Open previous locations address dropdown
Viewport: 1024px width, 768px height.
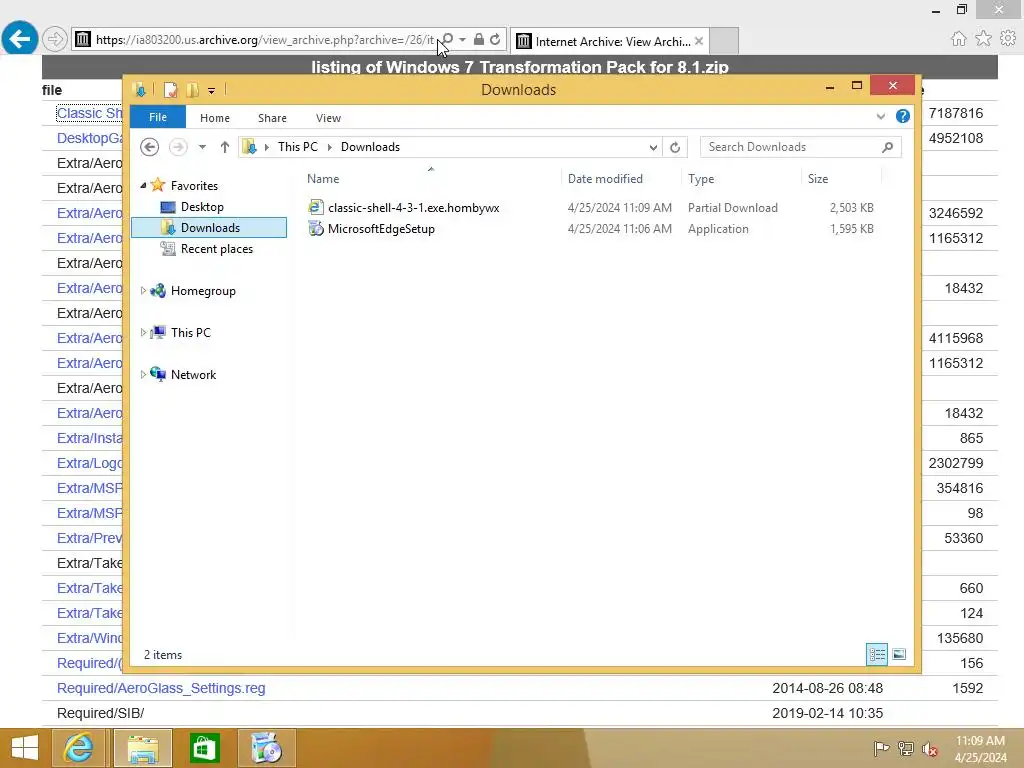click(x=653, y=148)
